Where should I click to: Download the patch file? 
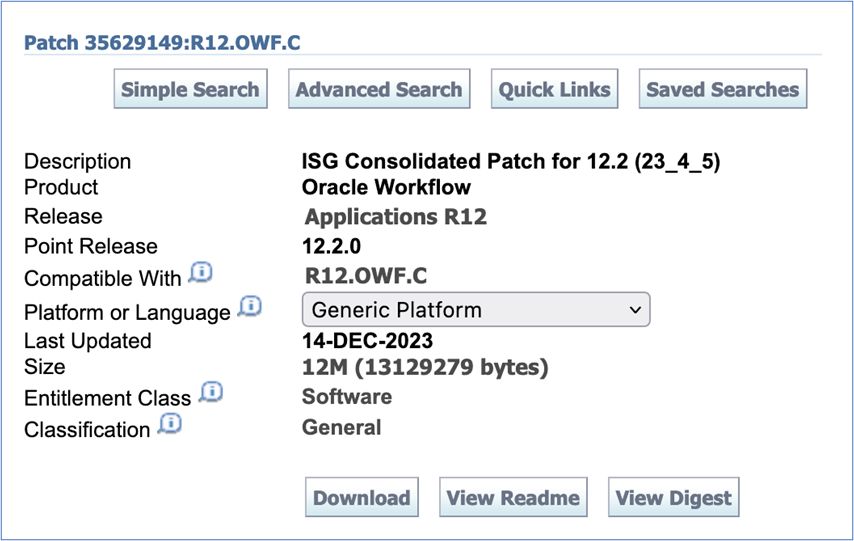coord(361,497)
